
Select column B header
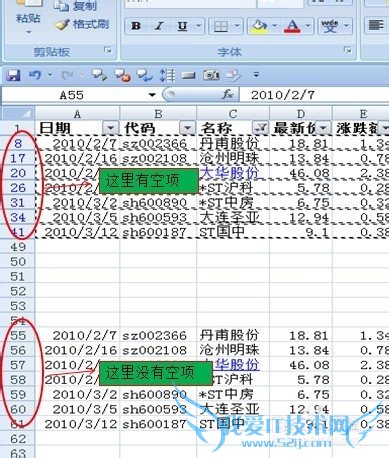pyautogui.click(x=158, y=114)
